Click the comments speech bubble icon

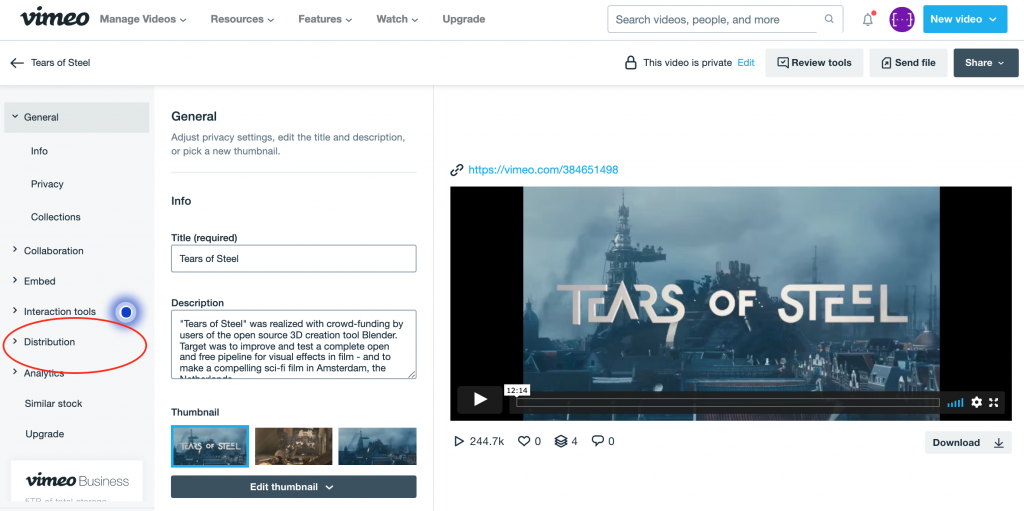(x=597, y=441)
